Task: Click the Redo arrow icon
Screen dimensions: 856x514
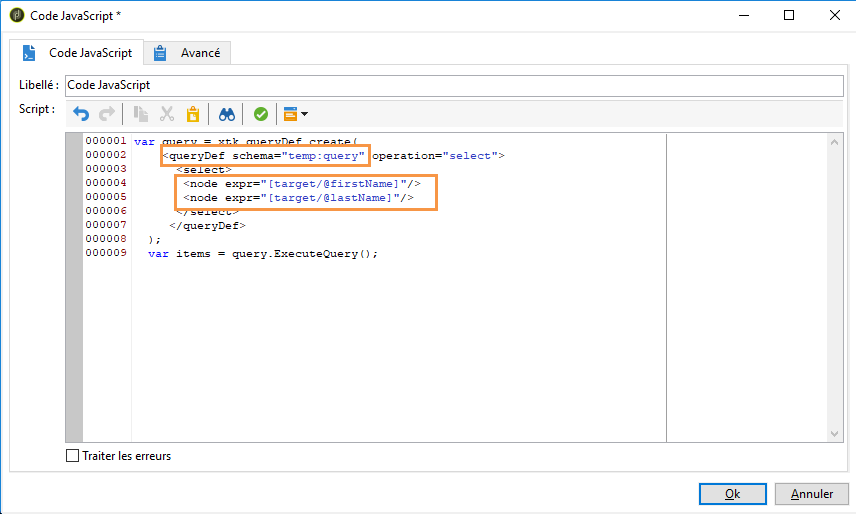Action: [x=106, y=114]
